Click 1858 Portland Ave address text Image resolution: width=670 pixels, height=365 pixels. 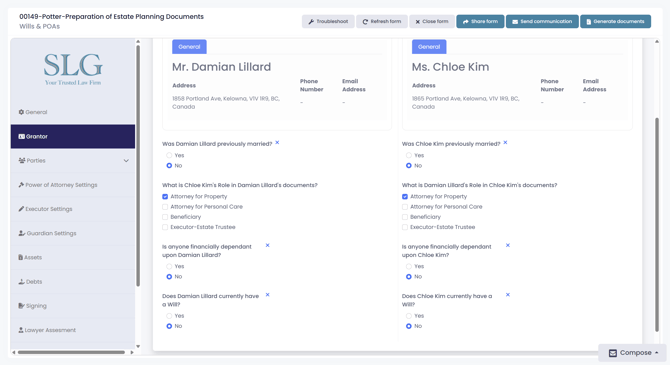[x=226, y=103]
